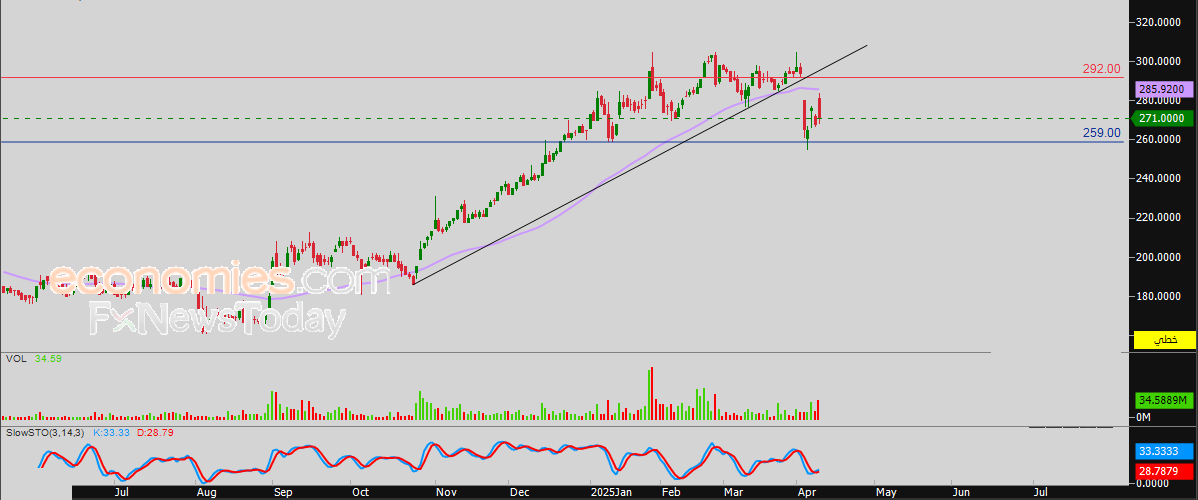Click the Jul 2024 time axis label
The width and height of the screenshot is (1198, 500).
(121, 493)
